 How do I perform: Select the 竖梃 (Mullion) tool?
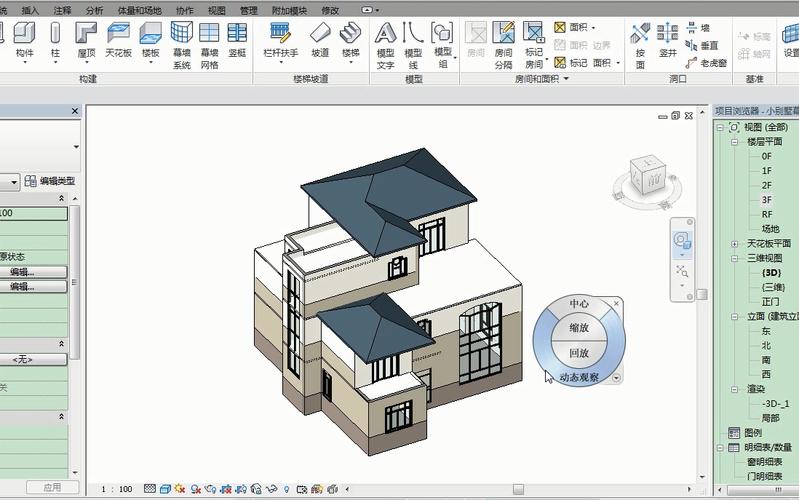(237, 40)
